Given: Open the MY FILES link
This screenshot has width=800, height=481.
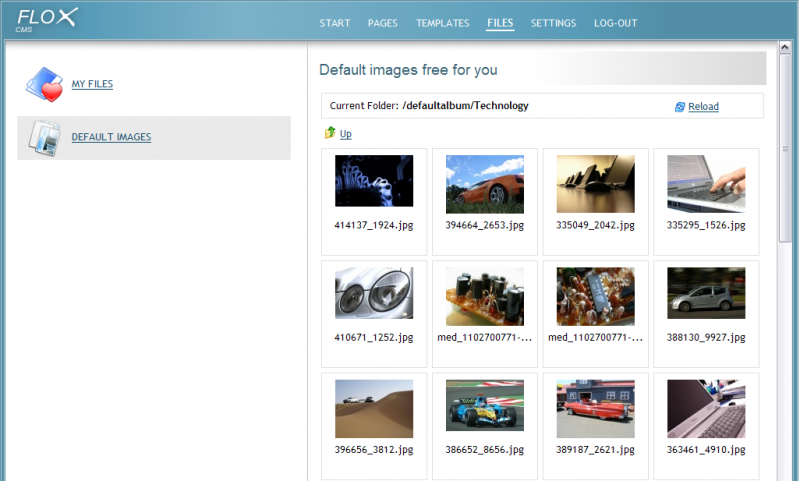Looking at the screenshot, I should (x=92, y=84).
